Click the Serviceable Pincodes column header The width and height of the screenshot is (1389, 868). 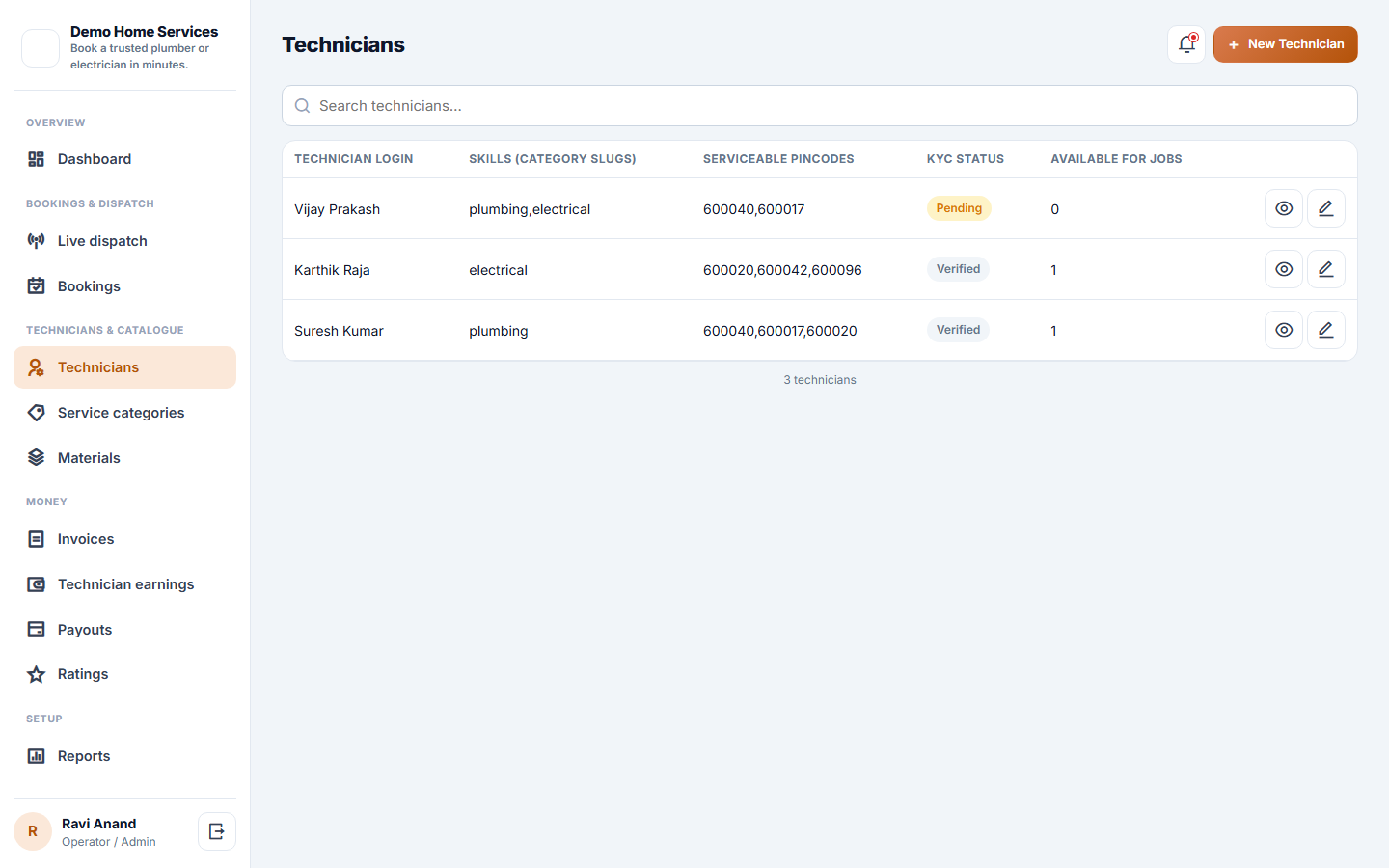coord(778,159)
